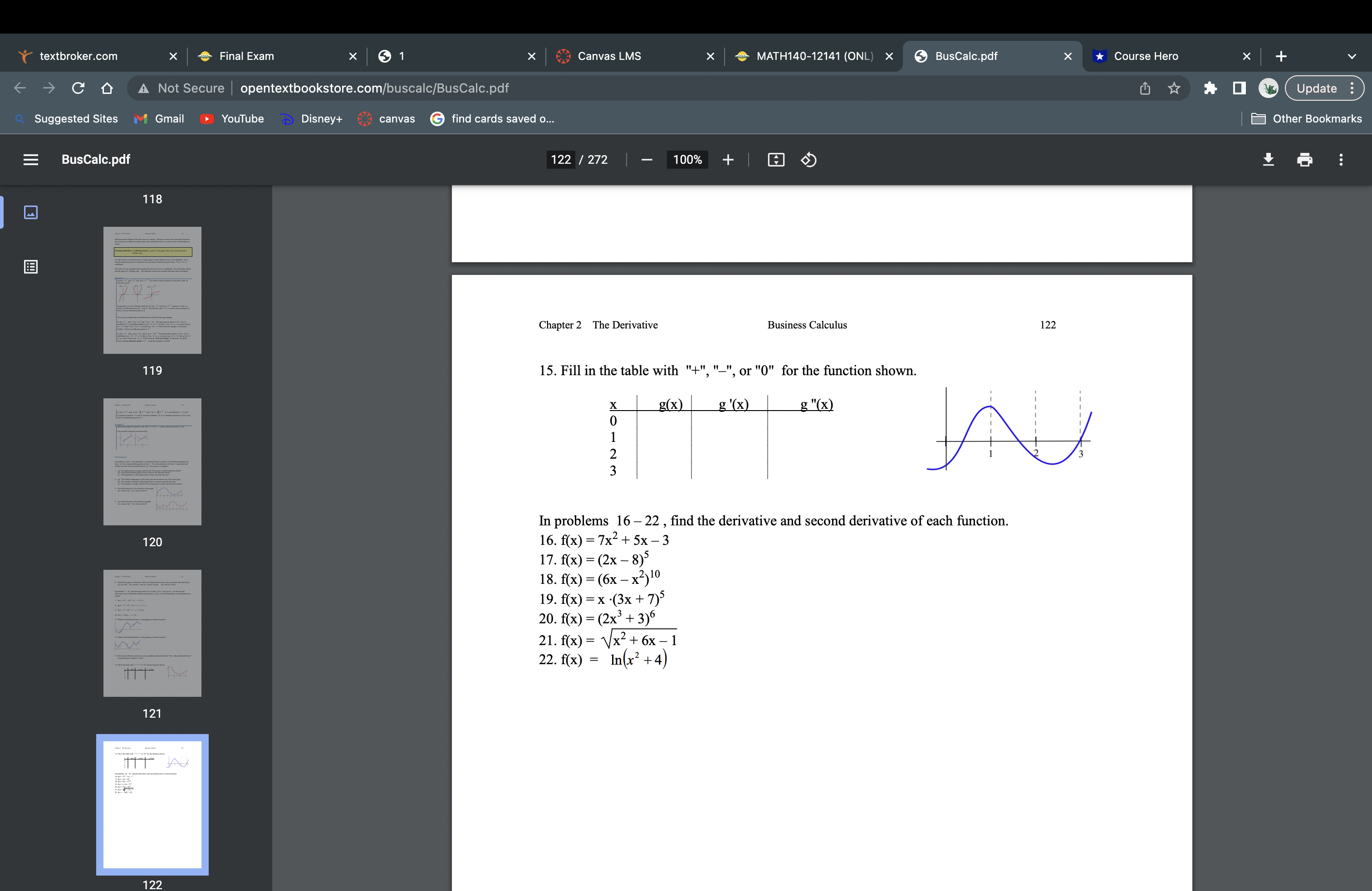Zoom in using the plus icon
This screenshot has width=1372, height=891.
tap(728, 160)
